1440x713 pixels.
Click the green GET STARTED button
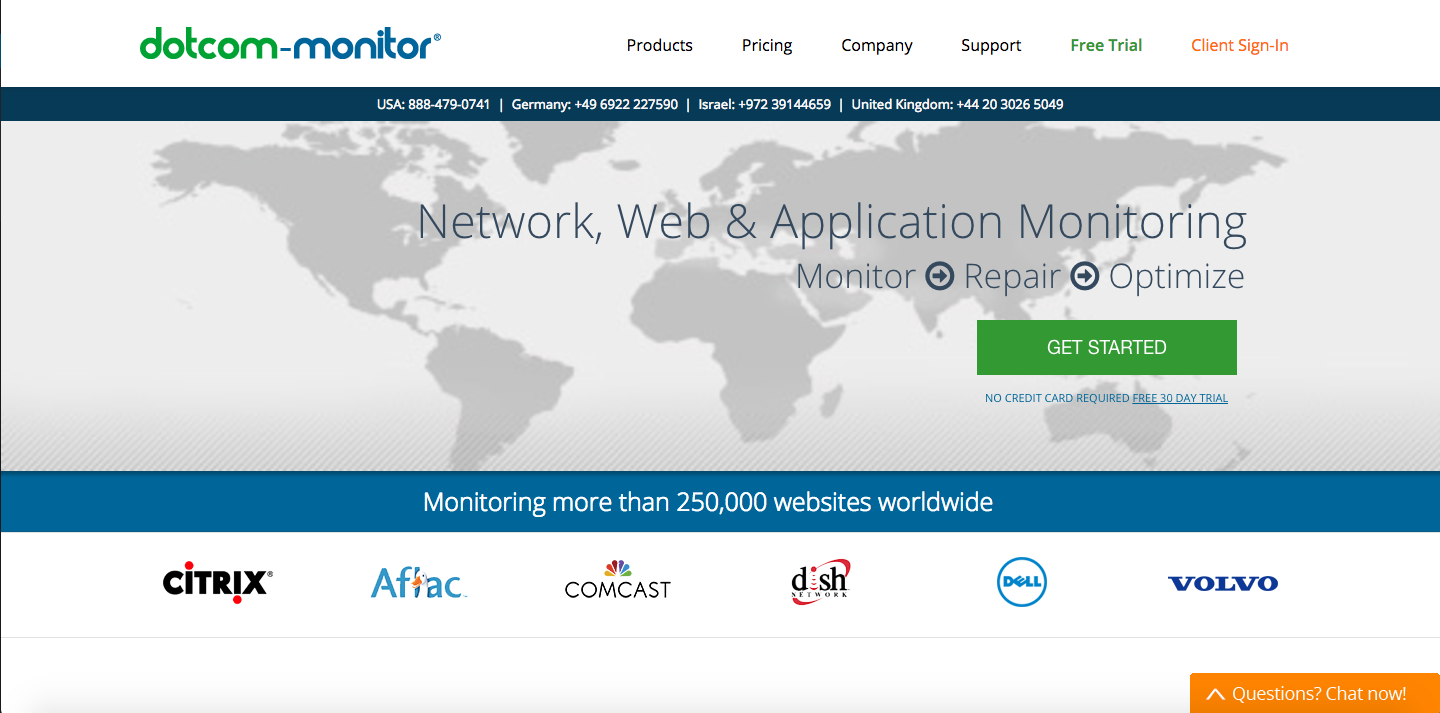click(1107, 347)
